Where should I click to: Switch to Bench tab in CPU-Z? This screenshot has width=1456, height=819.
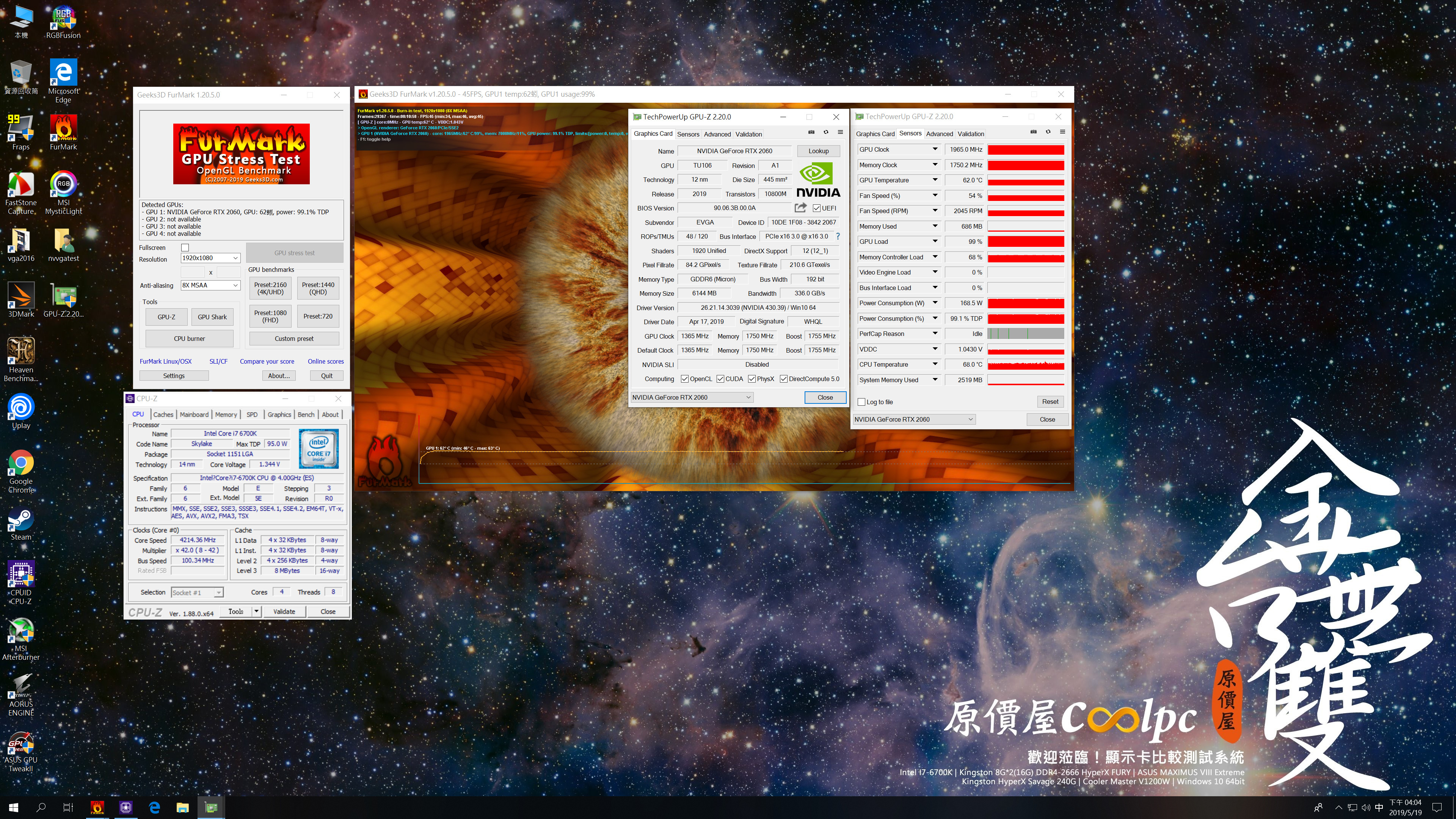pyautogui.click(x=306, y=414)
